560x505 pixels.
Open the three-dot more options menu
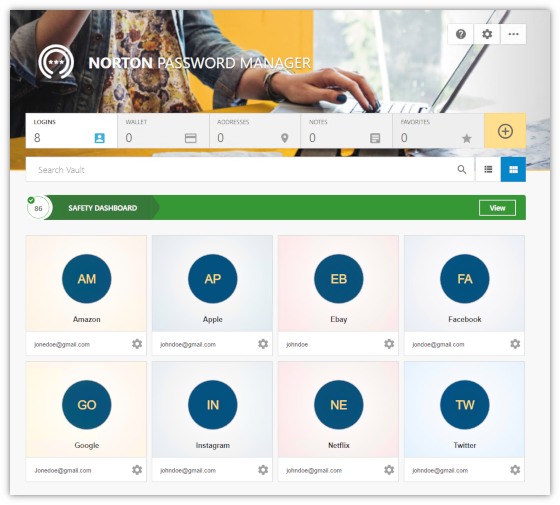tap(513, 34)
